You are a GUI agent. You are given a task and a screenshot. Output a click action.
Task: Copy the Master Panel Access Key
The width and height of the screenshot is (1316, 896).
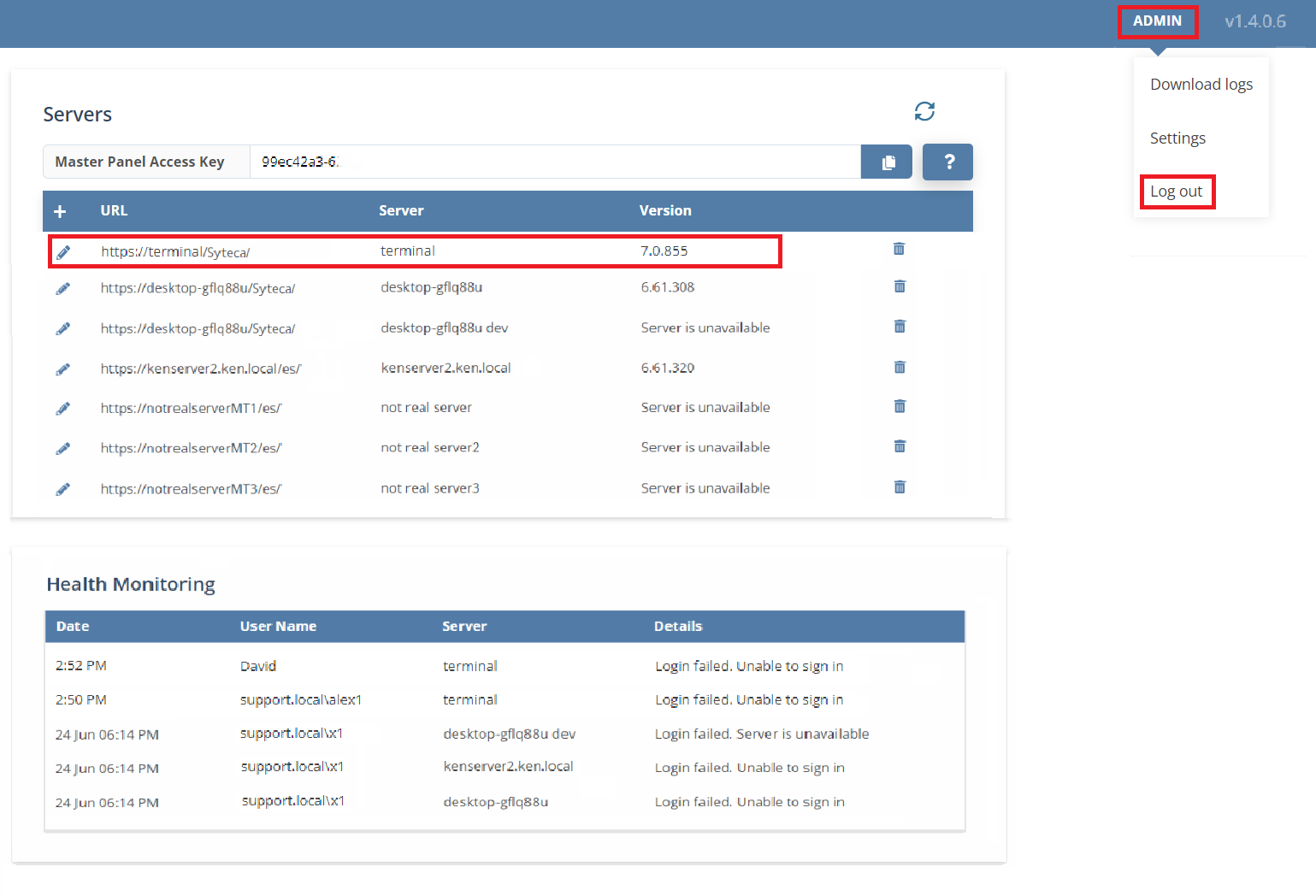point(888,162)
